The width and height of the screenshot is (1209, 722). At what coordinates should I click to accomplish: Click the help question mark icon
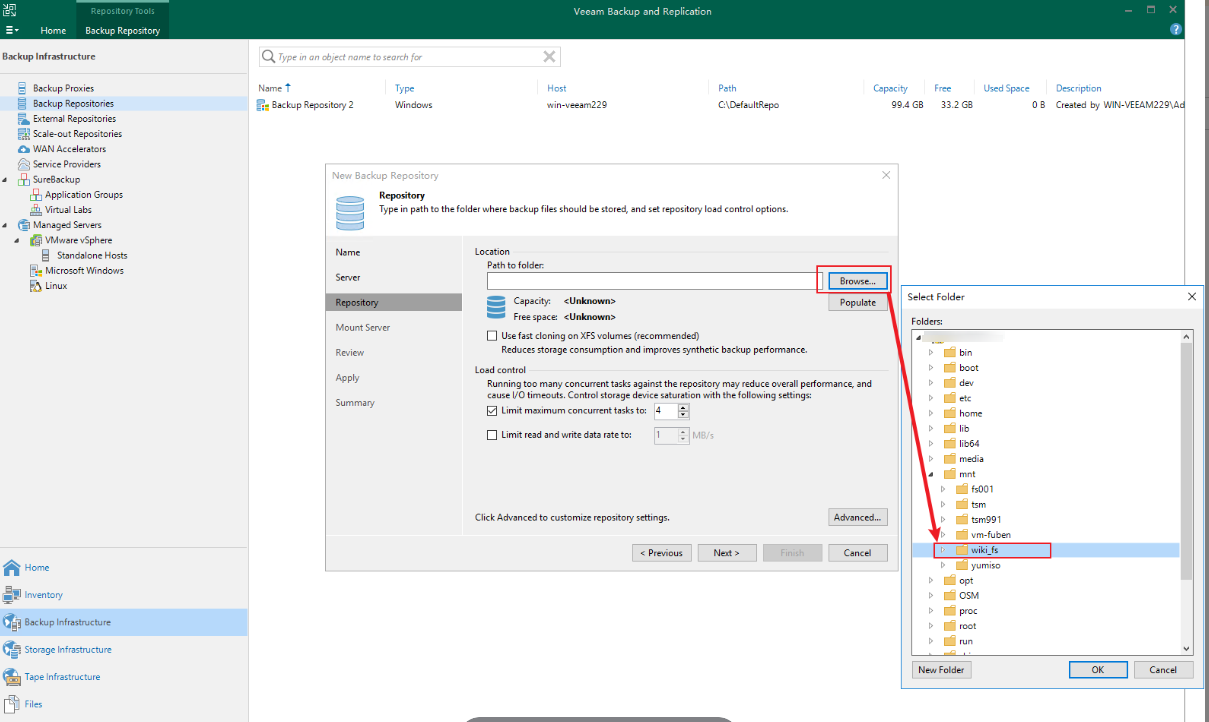coord(1176,30)
